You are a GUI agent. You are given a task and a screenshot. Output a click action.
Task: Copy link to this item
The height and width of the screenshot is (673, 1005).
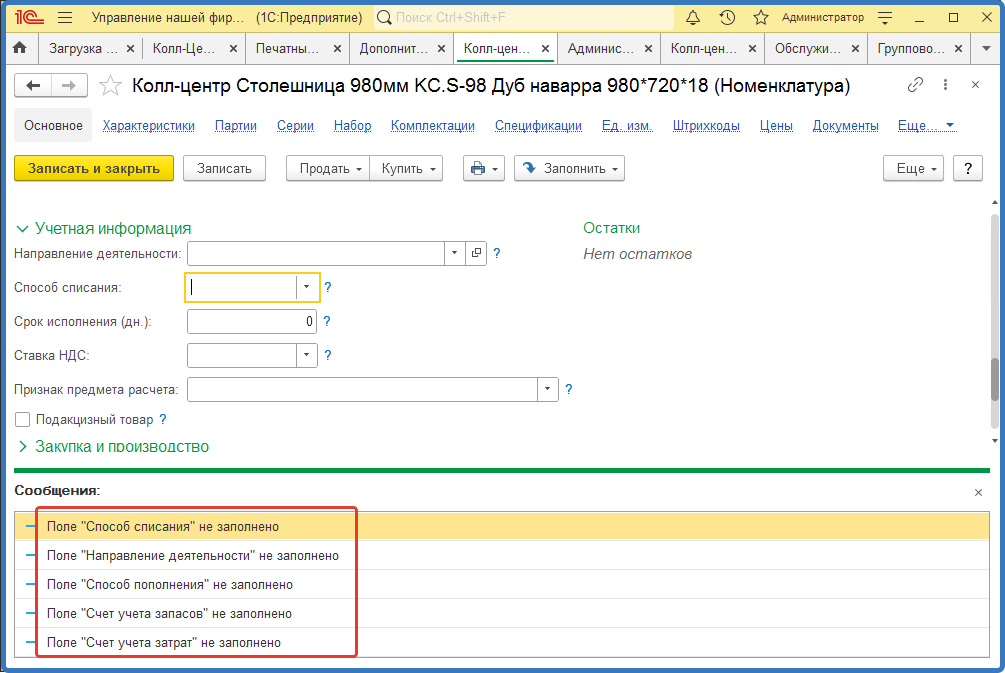[x=915, y=85]
